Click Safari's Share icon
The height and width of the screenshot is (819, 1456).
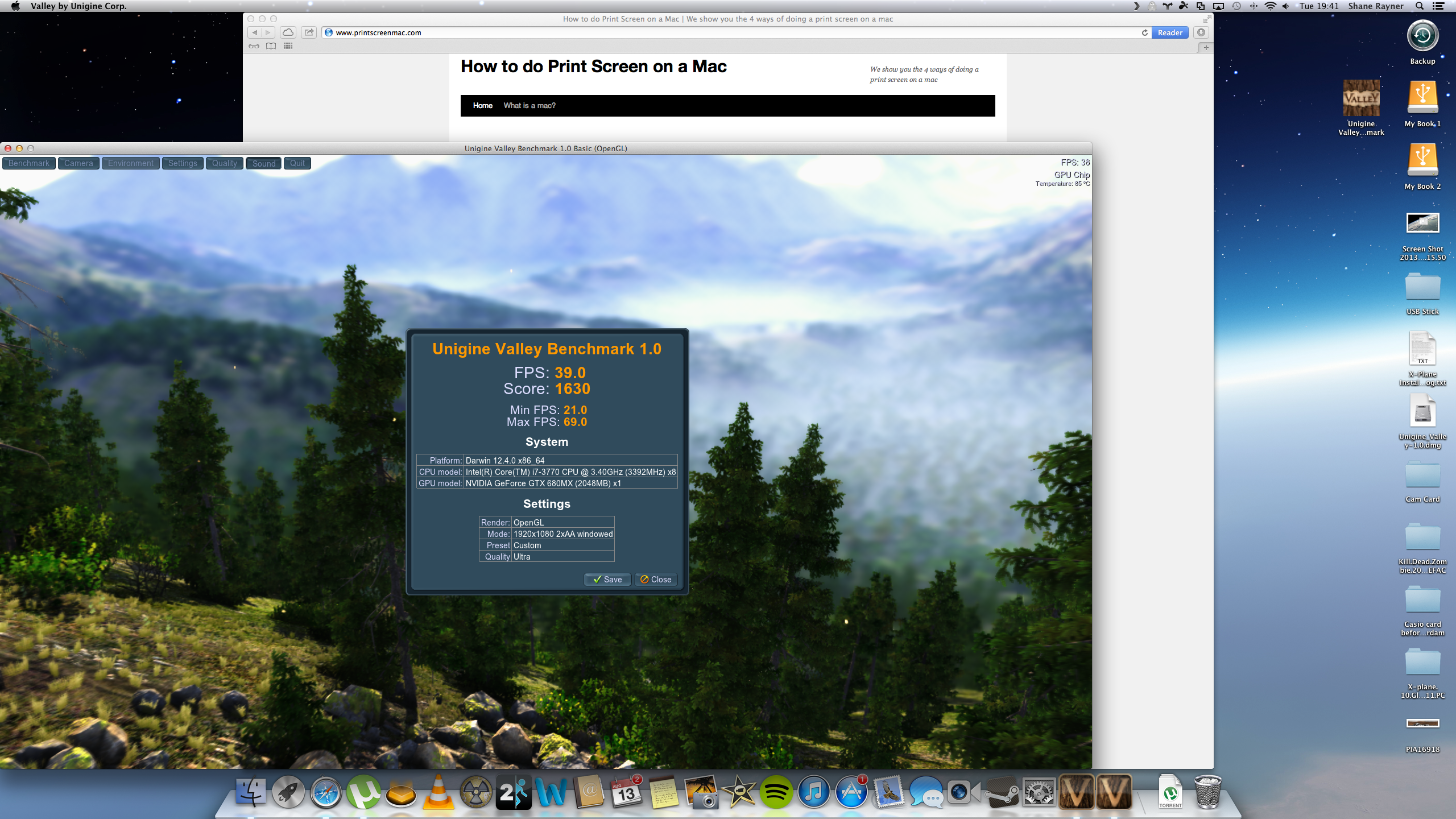pyautogui.click(x=309, y=32)
